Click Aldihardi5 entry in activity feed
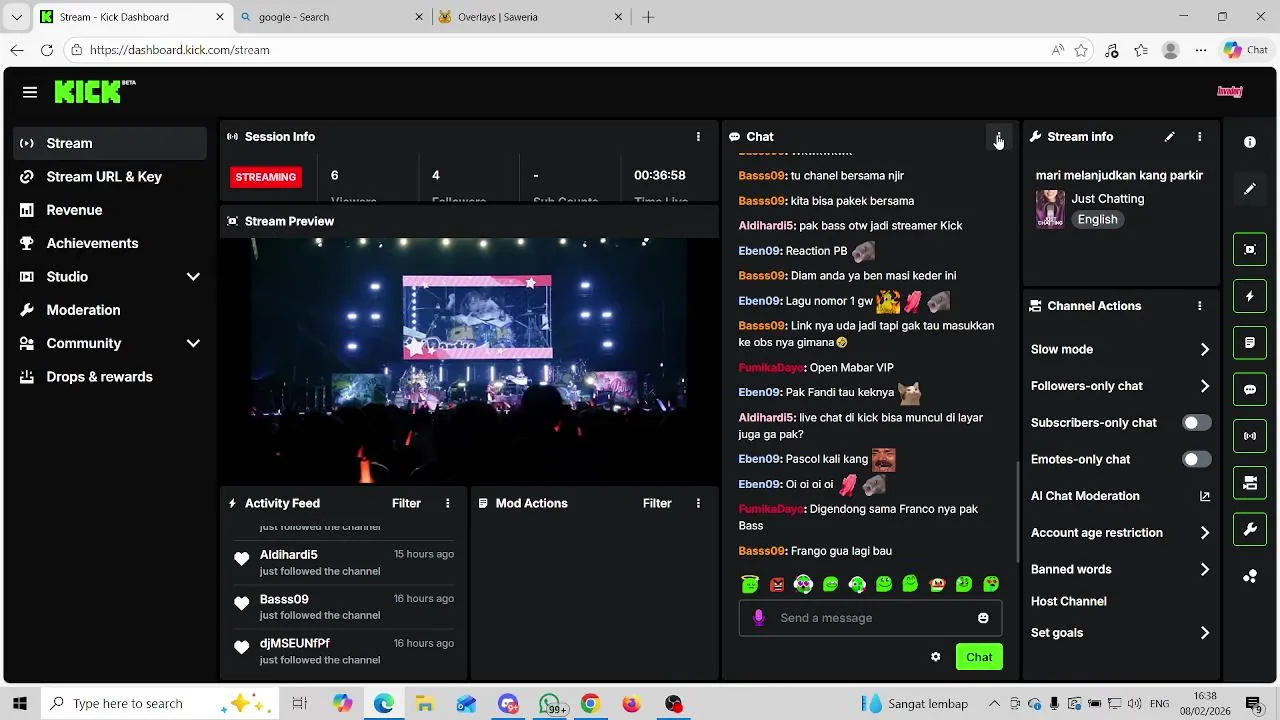The height and width of the screenshot is (720, 1280). point(343,562)
